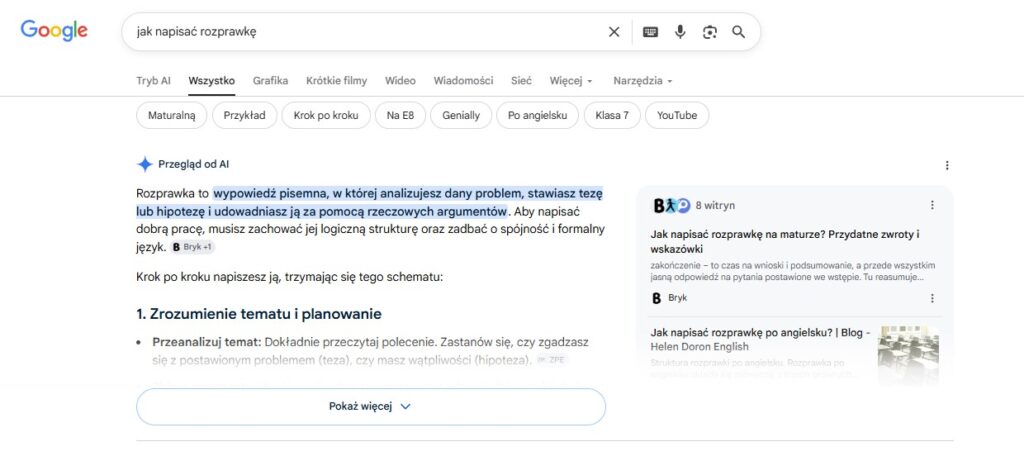Open the 8 witryn sources three-dot menu
This screenshot has width=1024, height=456.
pyautogui.click(x=932, y=205)
